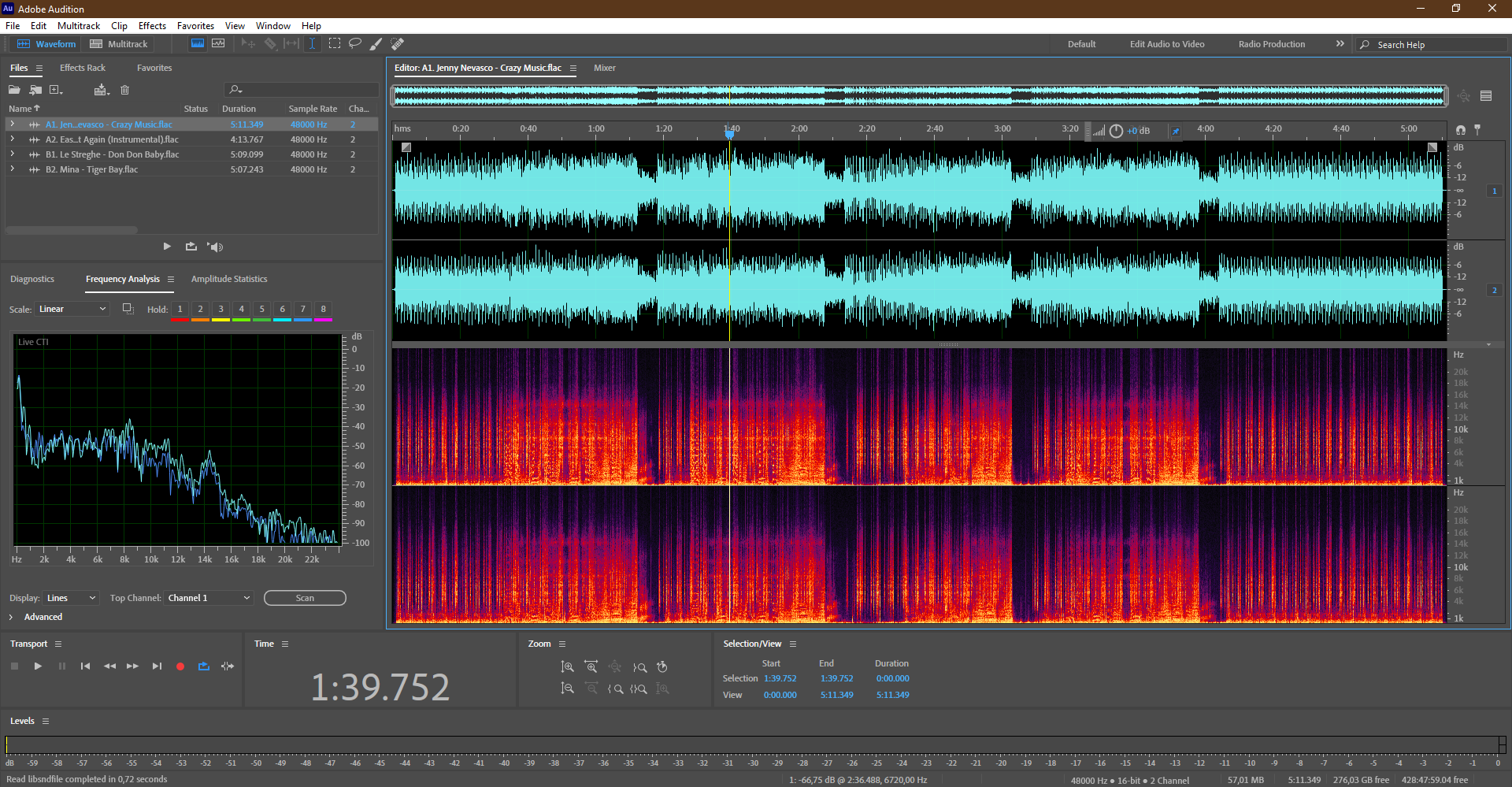This screenshot has width=1512, height=787.
Task: Open File folder icon in Files panel
Action: click(x=14, y=90)
